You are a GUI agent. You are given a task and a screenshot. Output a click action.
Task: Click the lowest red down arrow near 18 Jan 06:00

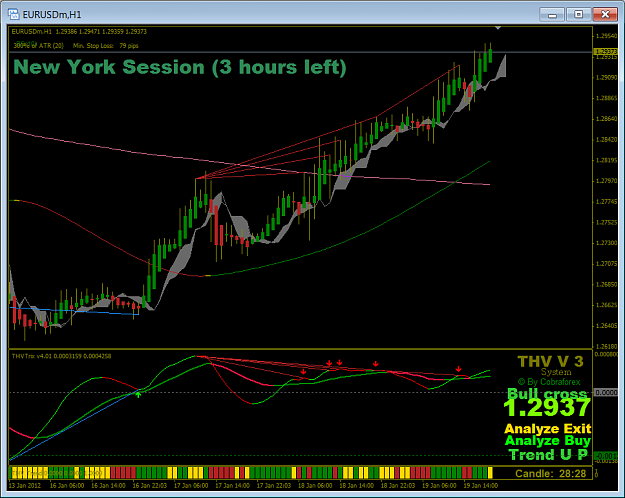pos(303,372)
